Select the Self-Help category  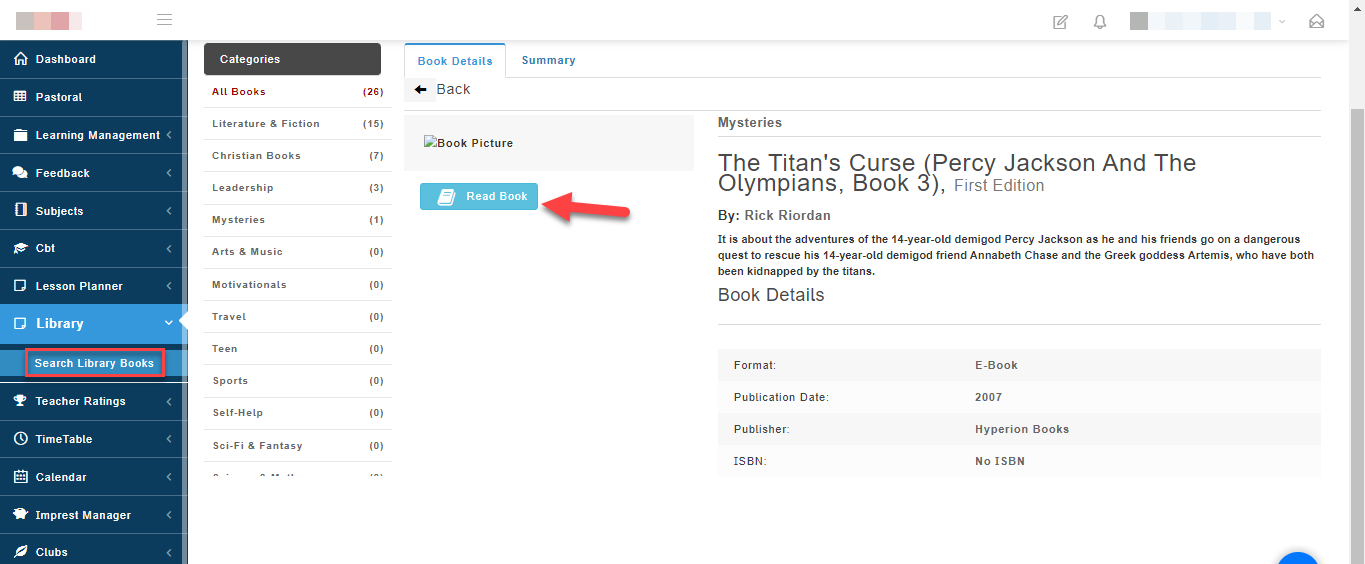click(x=298, y=413)
